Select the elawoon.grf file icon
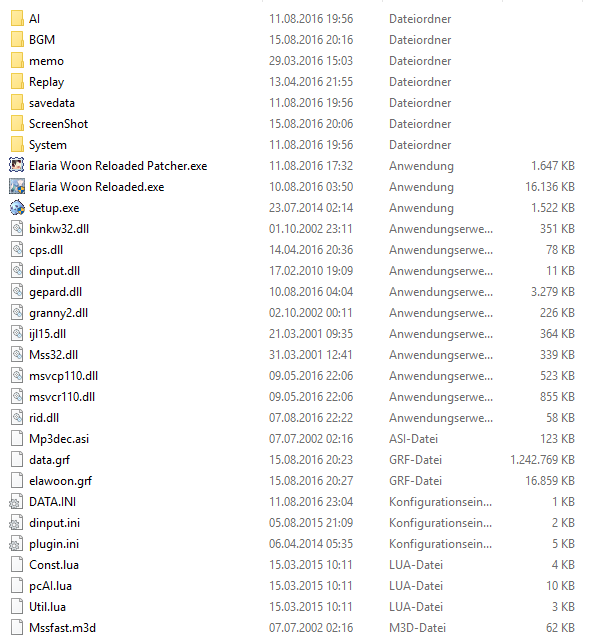The image size is (606, 641). [x=17, y=481]
